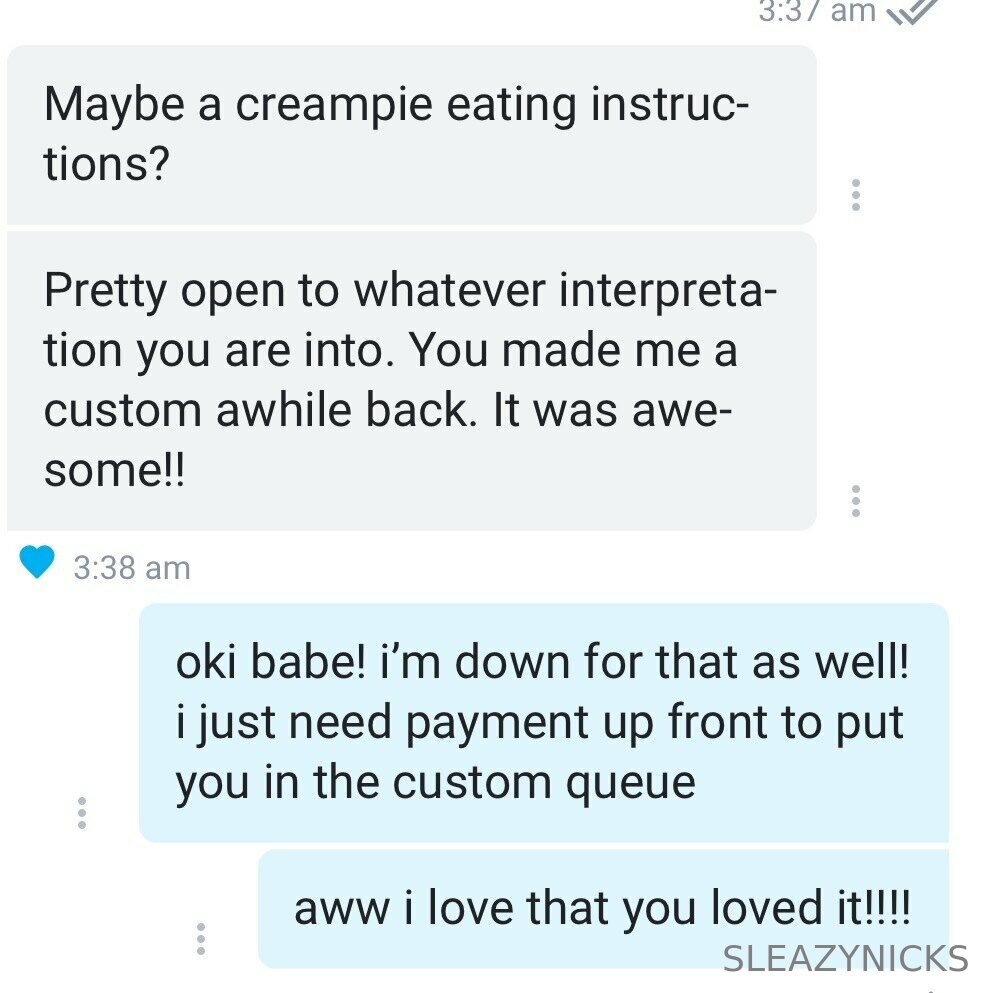Open options dots beside the 'instructions?' message
Screen dimensions: 983x993
(x=856, y=194)
